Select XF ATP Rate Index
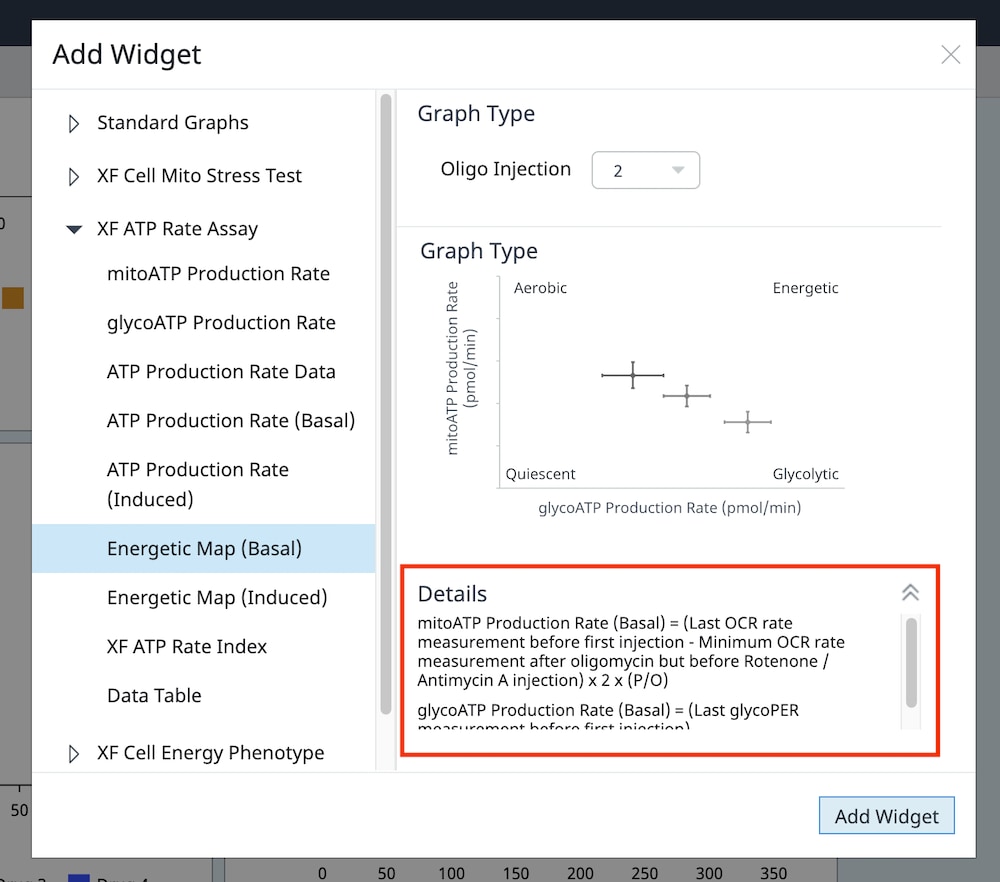This screenshot has height=882, width=1000. click(187, 647)
